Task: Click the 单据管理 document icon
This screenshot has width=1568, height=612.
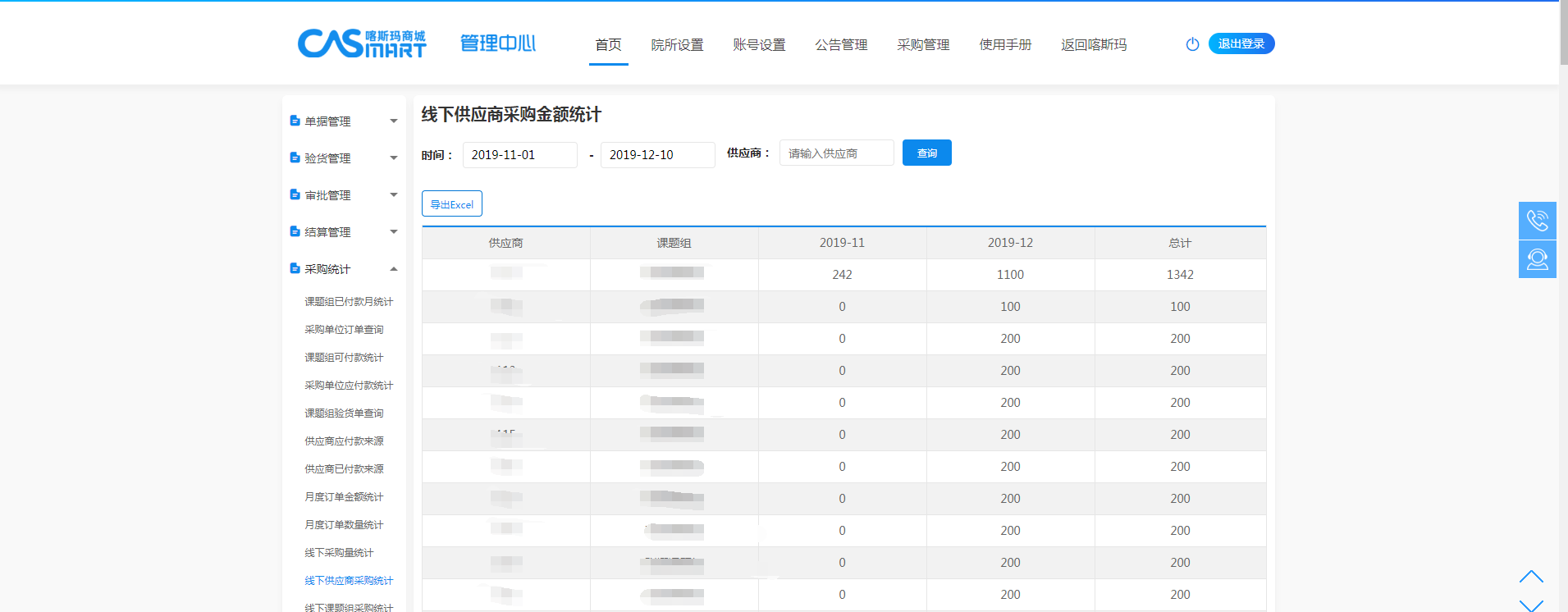Action: coord(295,121)
